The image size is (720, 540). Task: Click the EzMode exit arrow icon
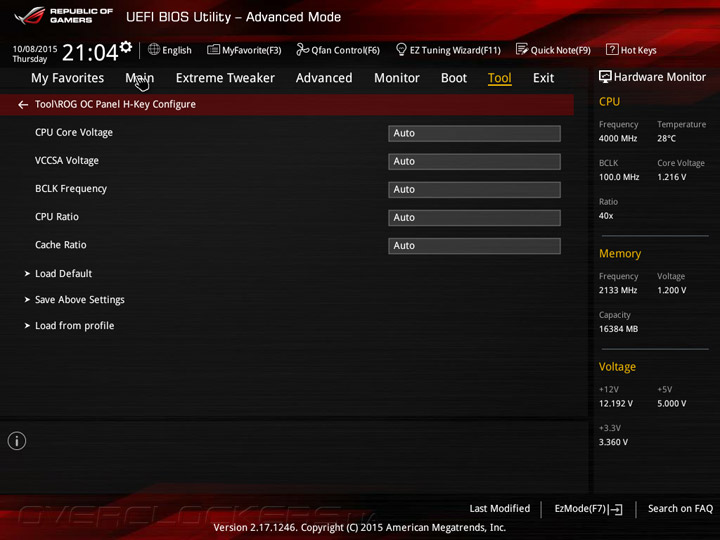point(615,509)
